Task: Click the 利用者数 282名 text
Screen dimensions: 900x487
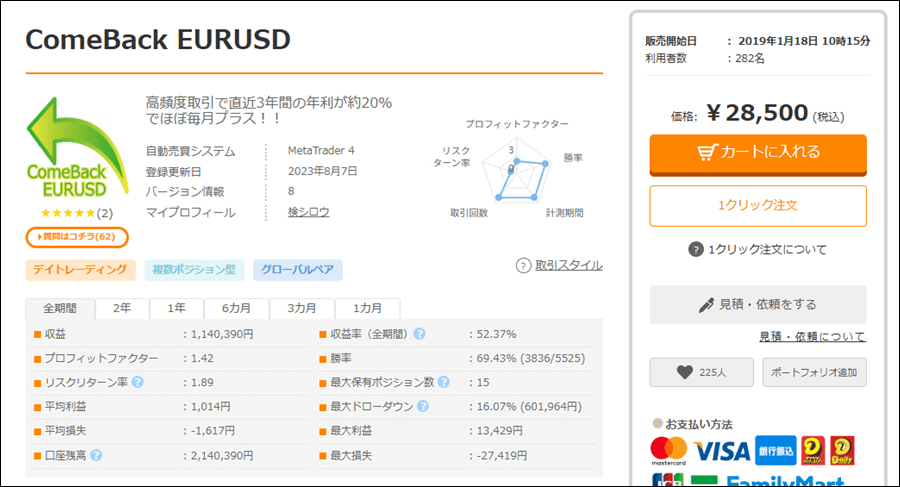Action: [705, 58]
